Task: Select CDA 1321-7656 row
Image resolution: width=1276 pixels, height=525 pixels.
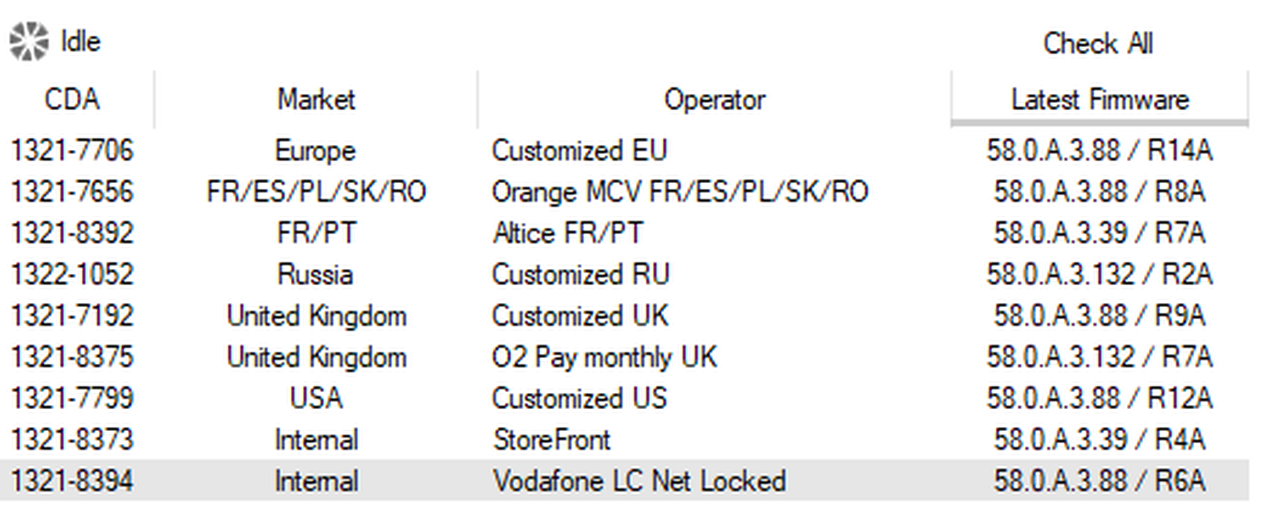Action: [72, 192]
